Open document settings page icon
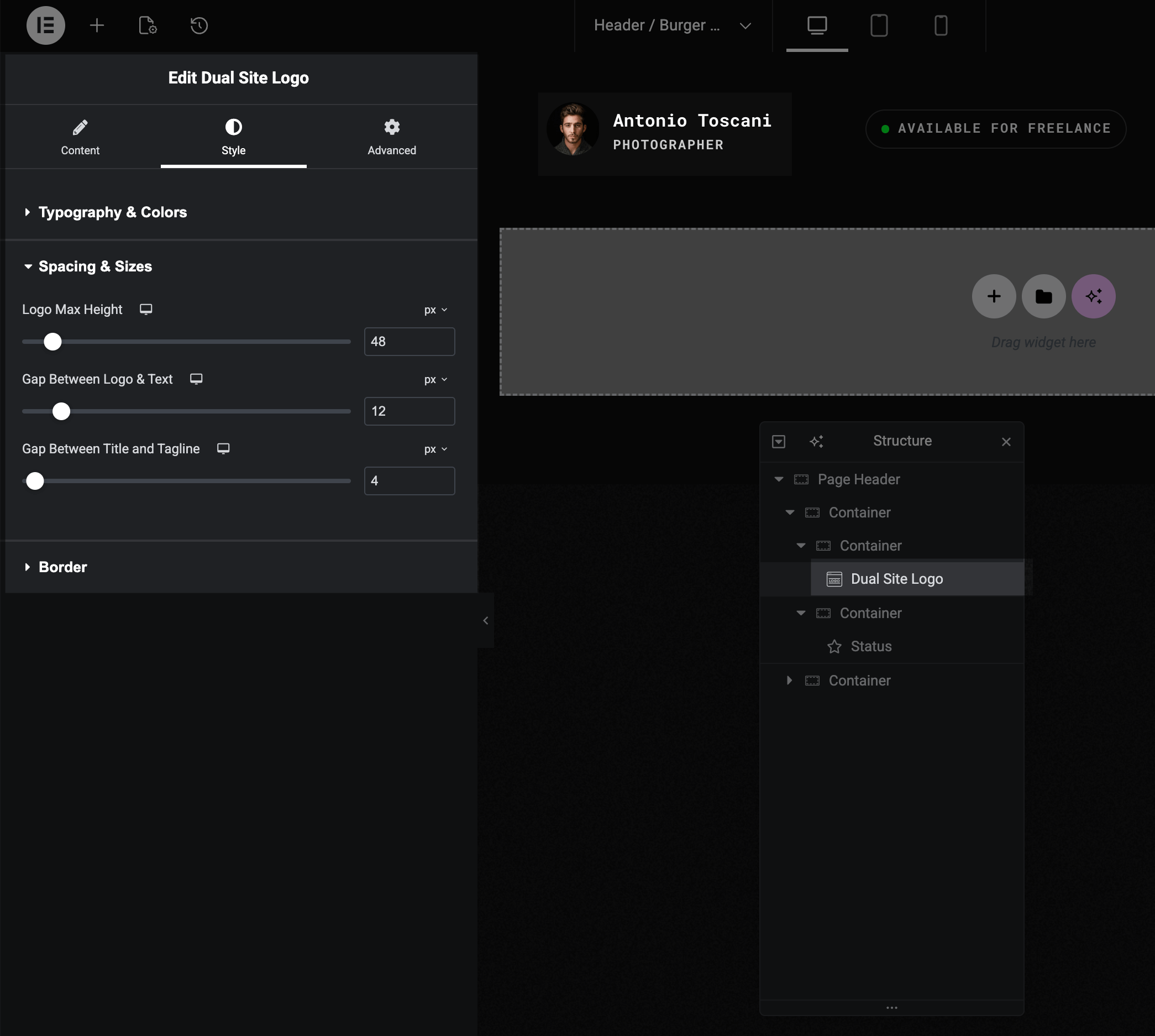 pos(148,25)
